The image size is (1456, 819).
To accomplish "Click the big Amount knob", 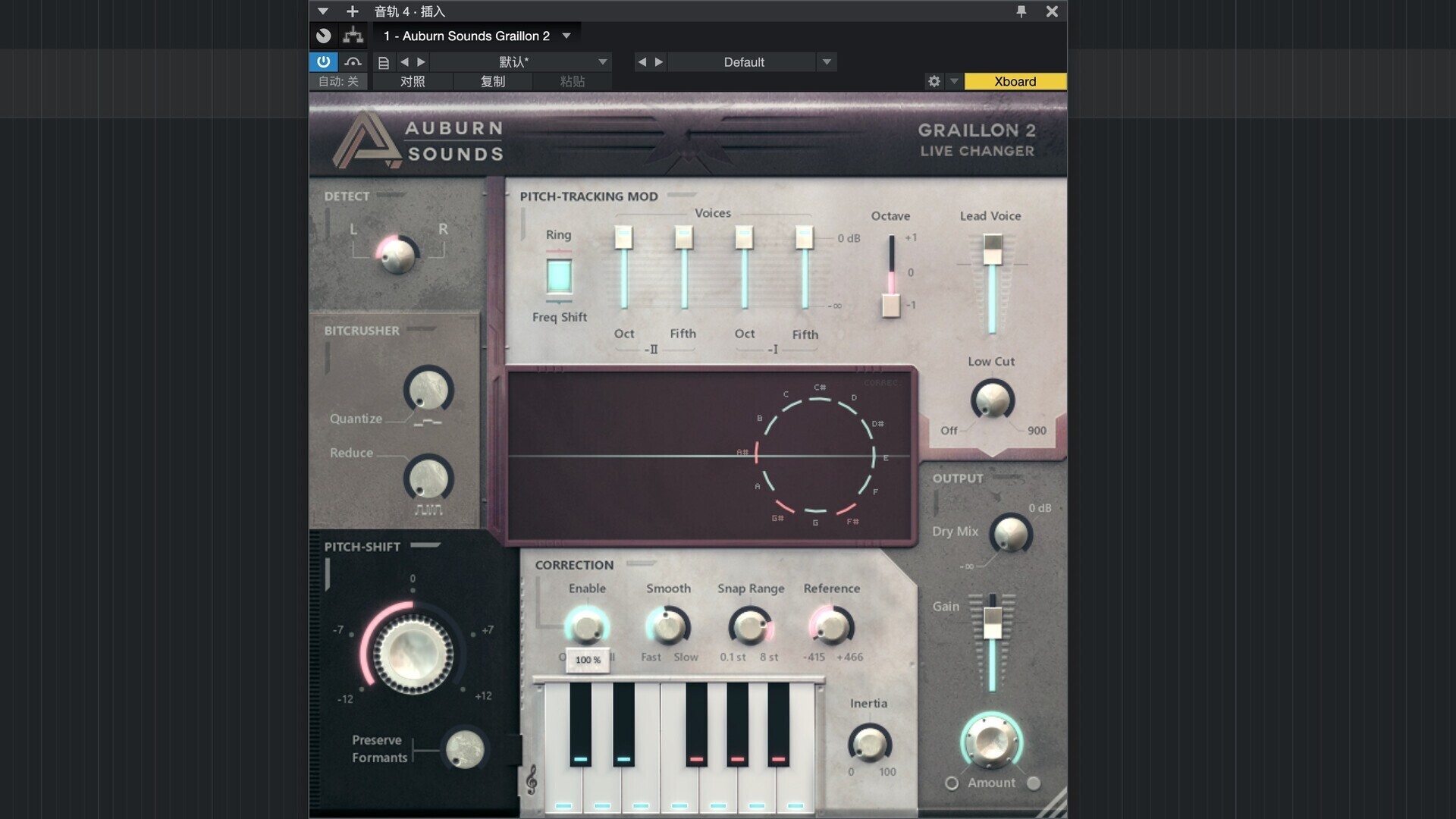I will pos(991,741).
